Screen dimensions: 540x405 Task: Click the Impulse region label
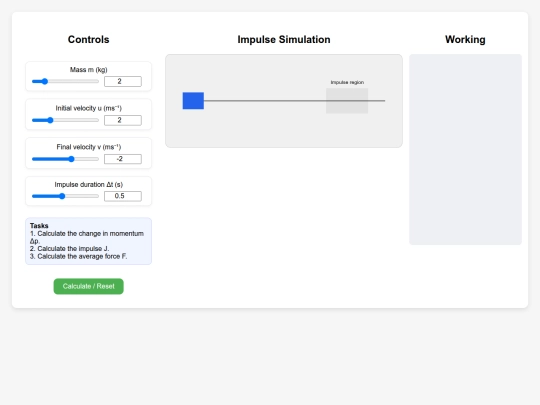point(347,82)
